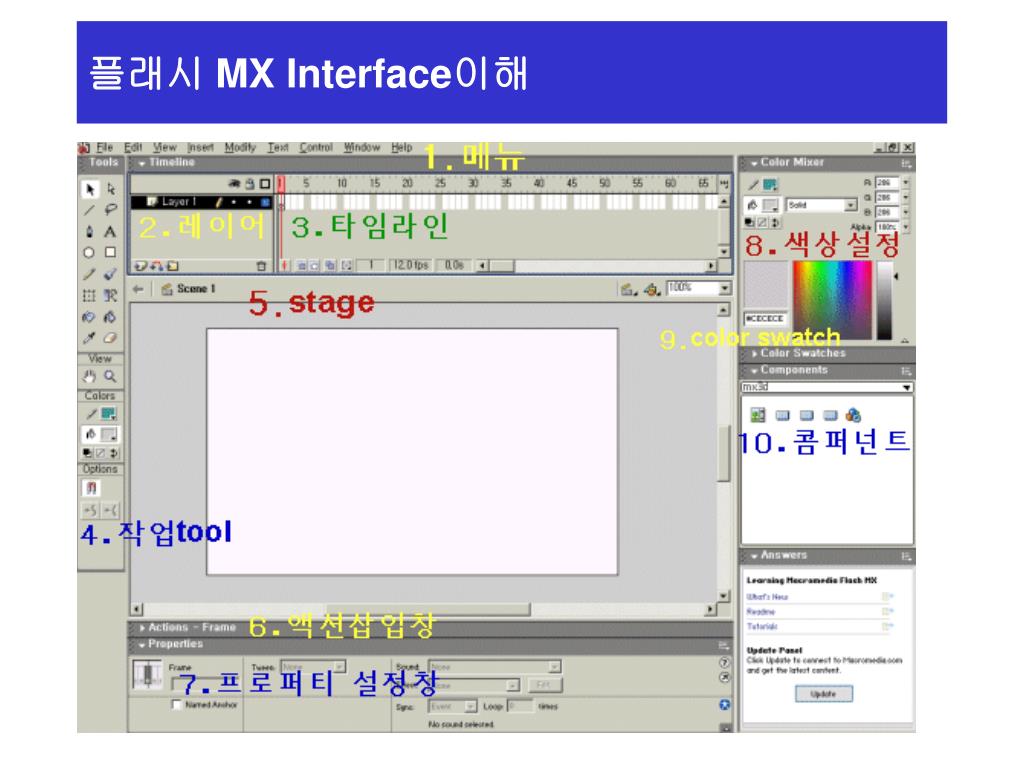This screenshot has height=768, width=1024.
Task: Select the Paint Bucket tool
Action: point(110,317)
